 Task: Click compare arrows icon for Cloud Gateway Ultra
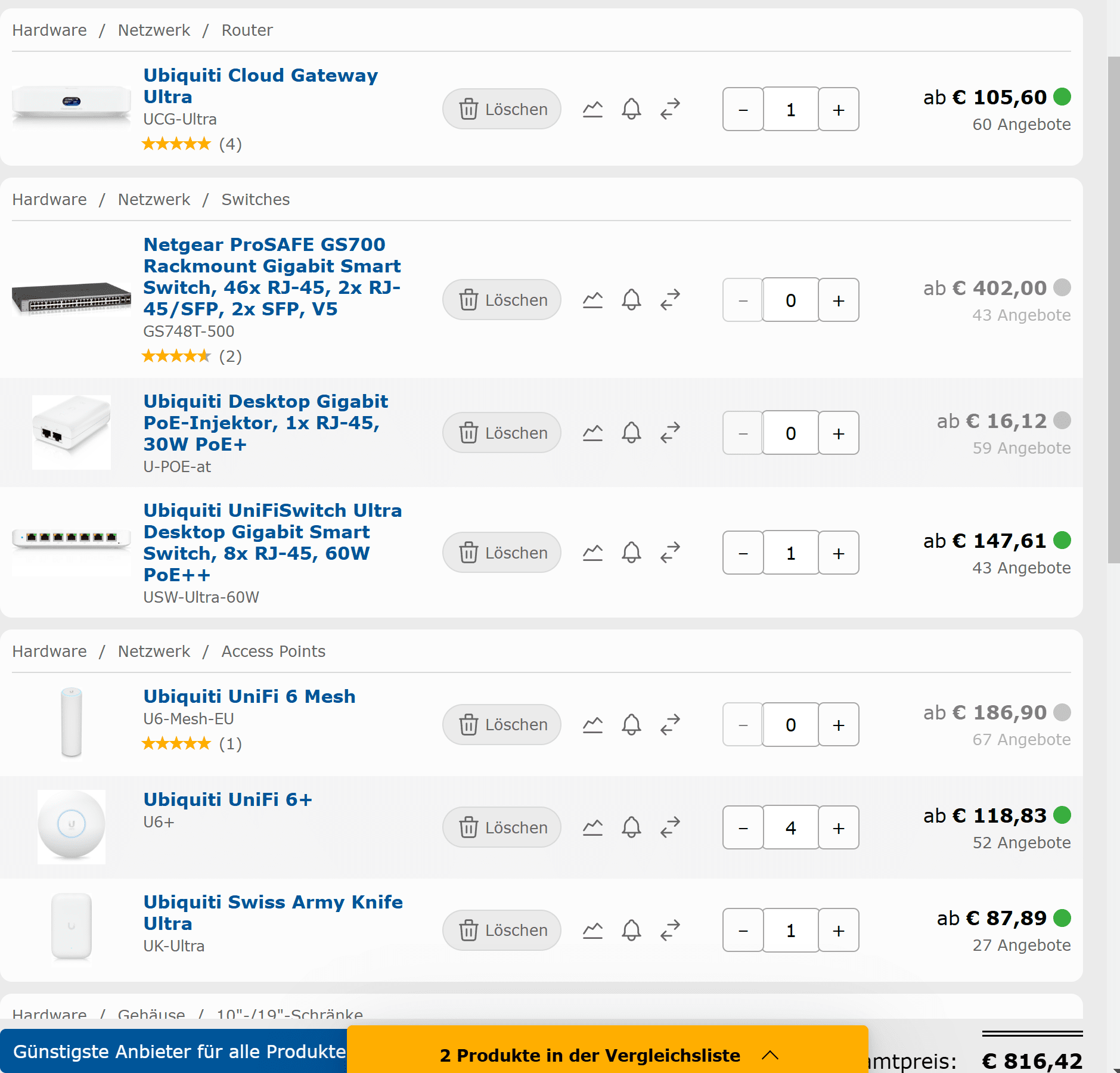(x=671, y=109)
